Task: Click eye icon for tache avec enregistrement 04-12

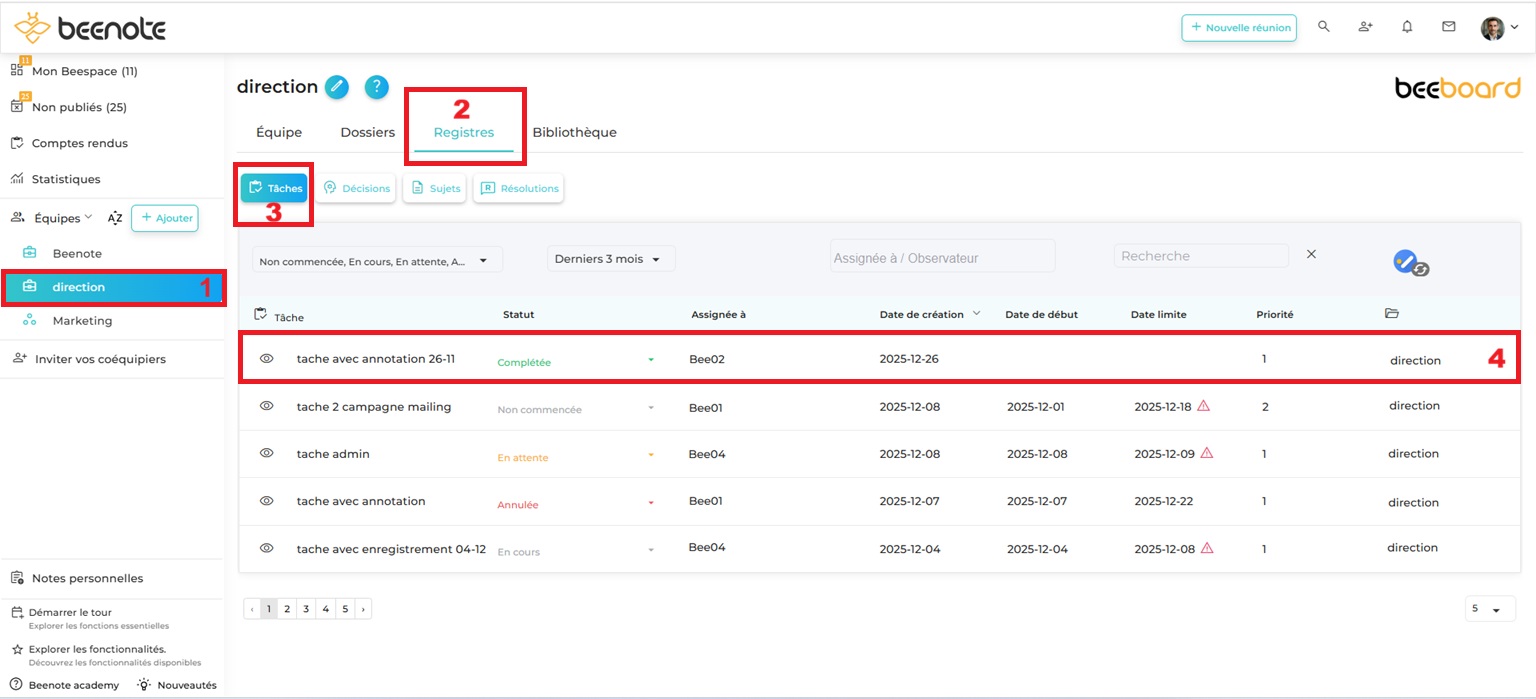Action: (267, 548)
